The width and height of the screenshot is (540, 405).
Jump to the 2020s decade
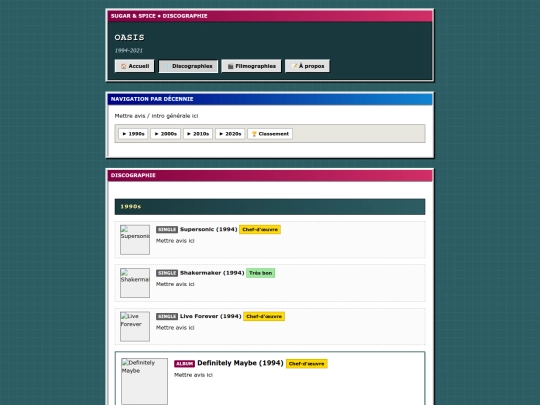click(x=230, y=134)
